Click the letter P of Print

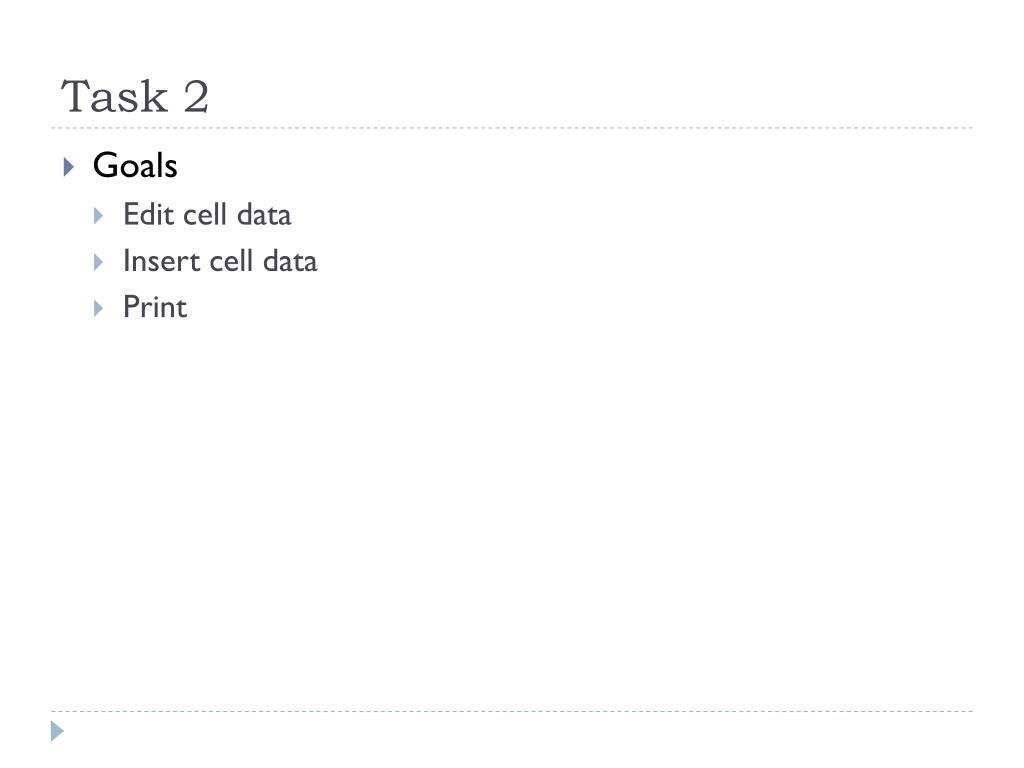132,307
